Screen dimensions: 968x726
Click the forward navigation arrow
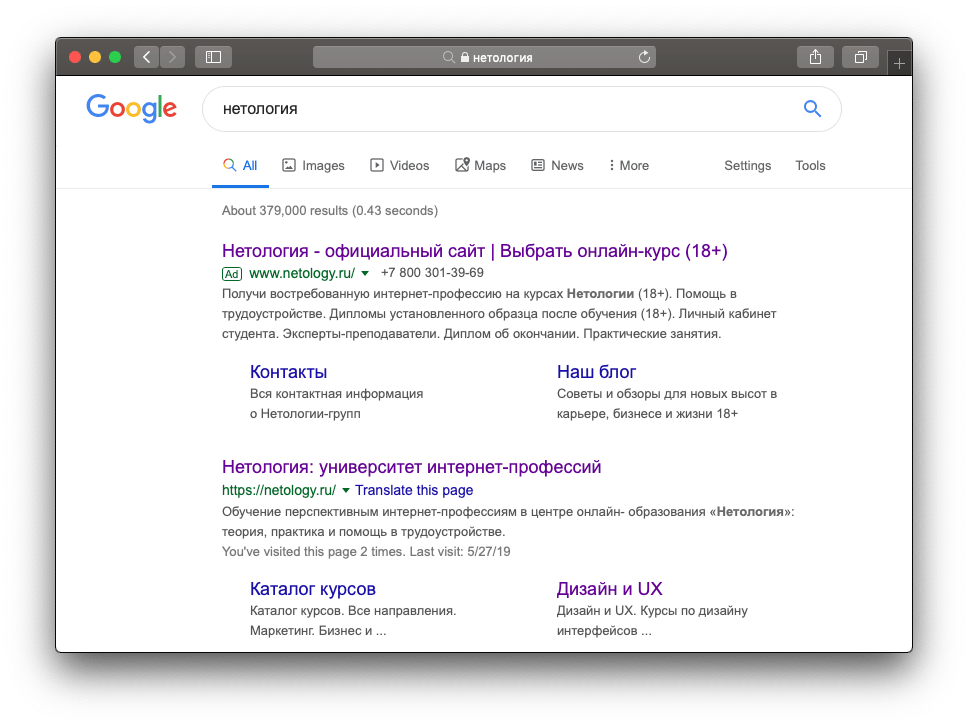click(172, 57)
